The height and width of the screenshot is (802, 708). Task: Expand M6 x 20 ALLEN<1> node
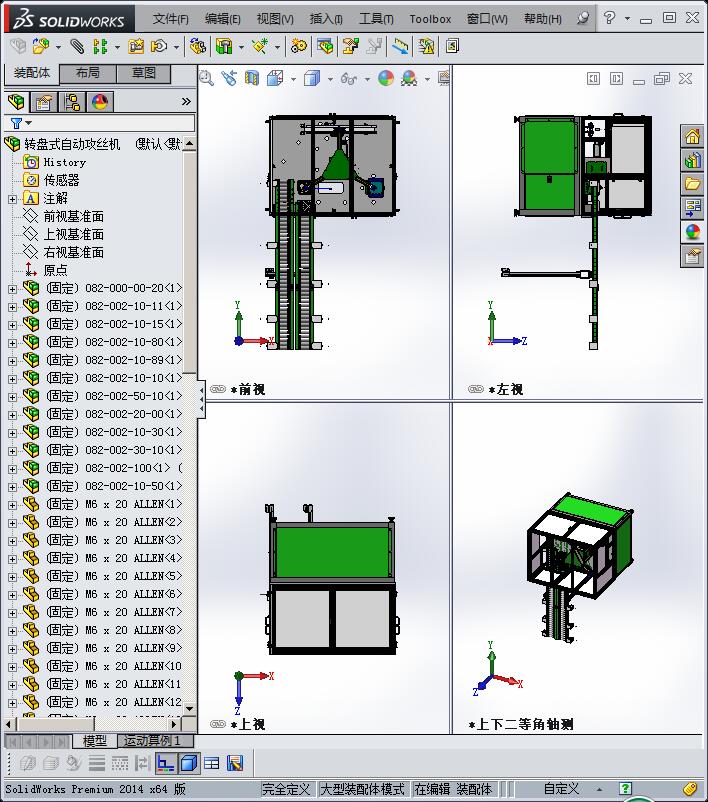point(12,505)
